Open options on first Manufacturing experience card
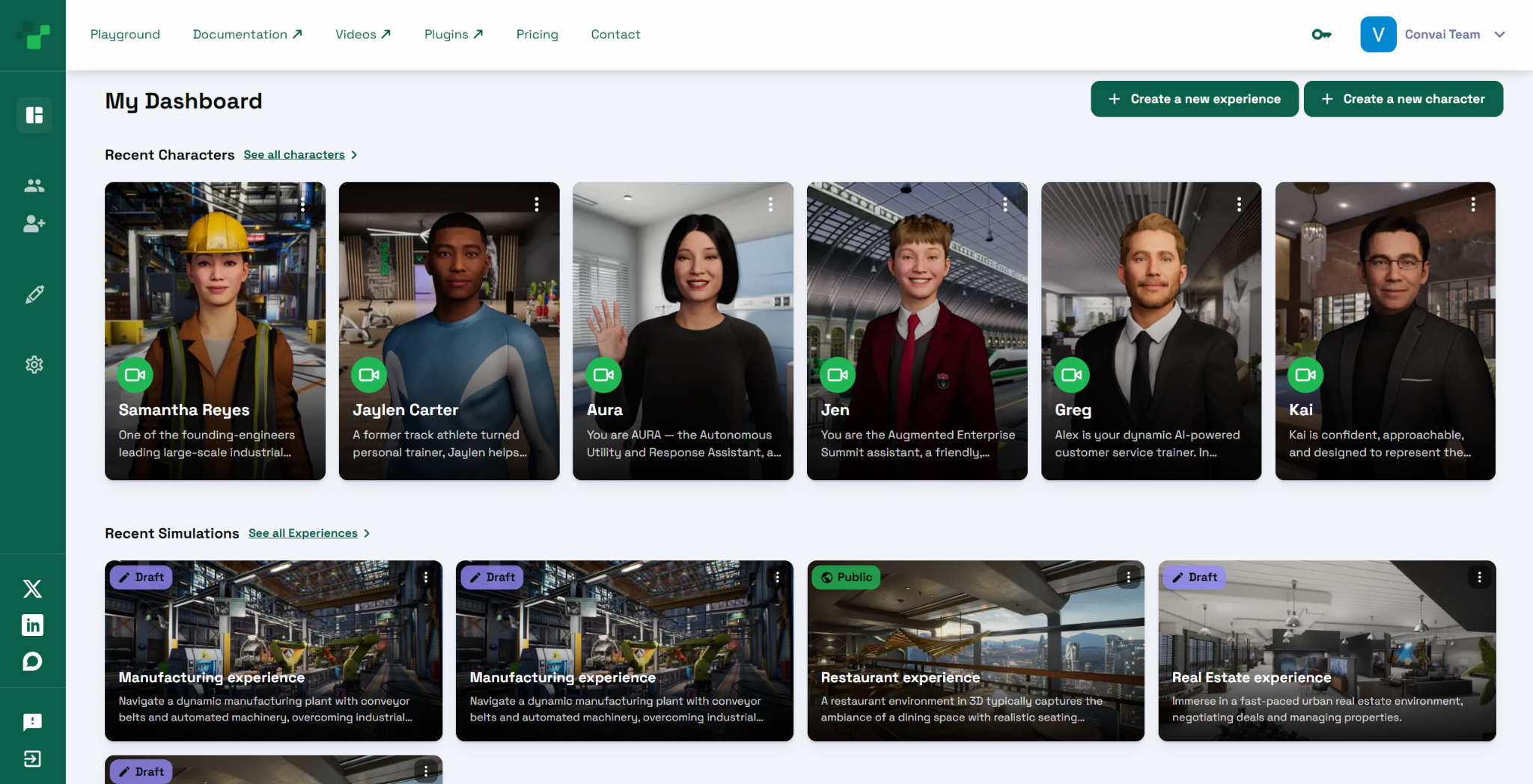 pos(426,577)
